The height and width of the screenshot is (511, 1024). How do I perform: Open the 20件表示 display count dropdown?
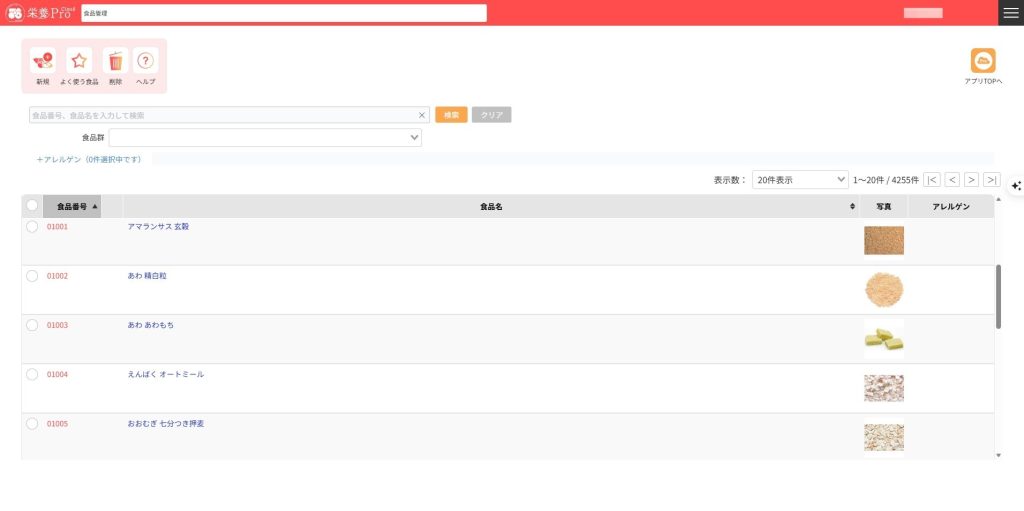[799, 180]
